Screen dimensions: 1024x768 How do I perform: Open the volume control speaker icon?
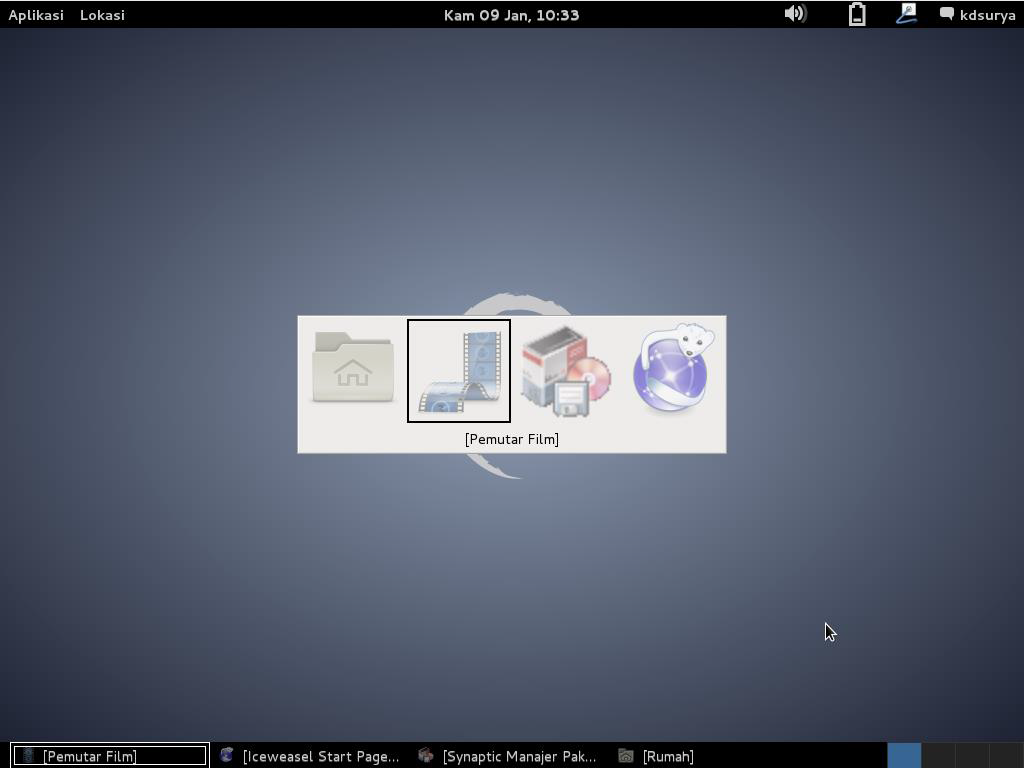[x=795, y=14]
